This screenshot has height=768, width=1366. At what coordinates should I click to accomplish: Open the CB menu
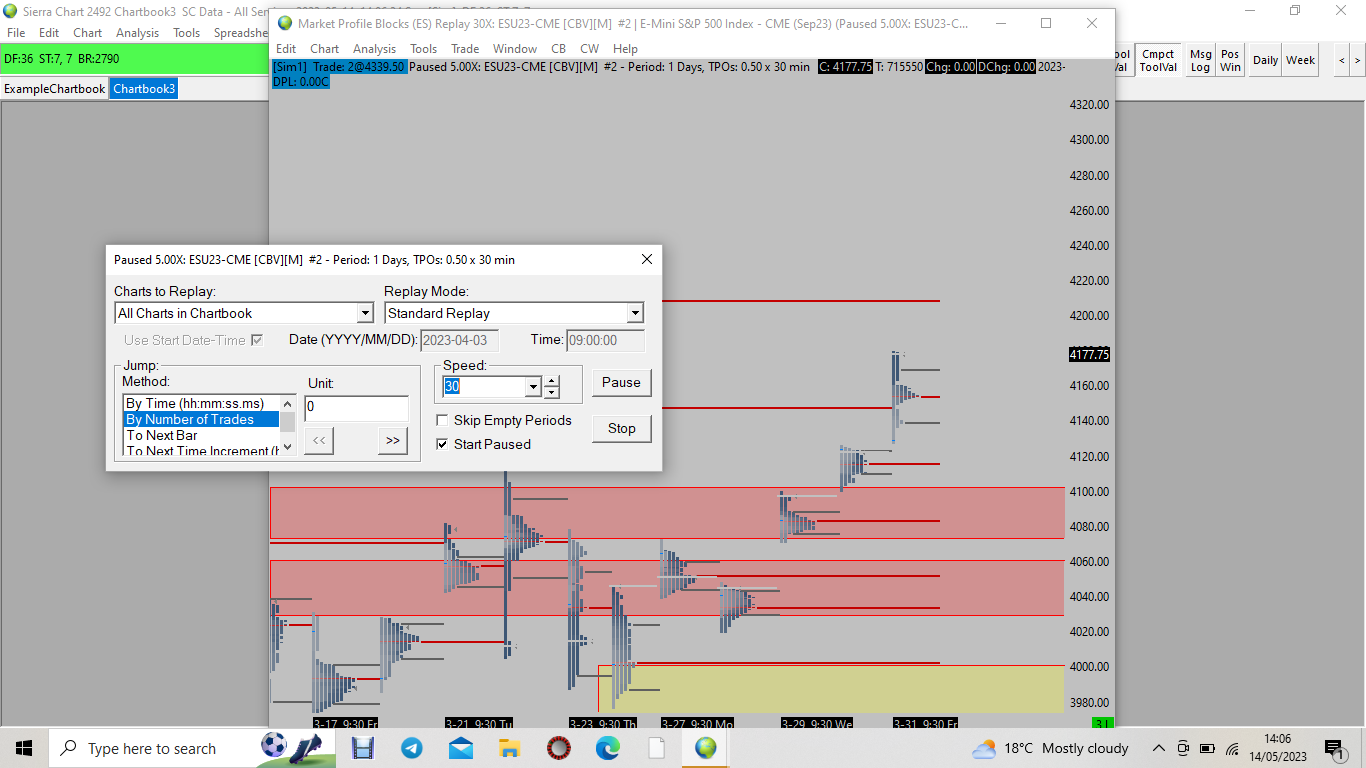click(x=559, y=48)
